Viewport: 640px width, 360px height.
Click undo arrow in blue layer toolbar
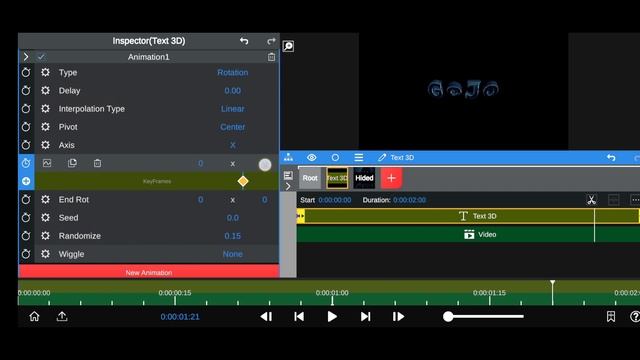pyautogui.click(x=611, y=158)
